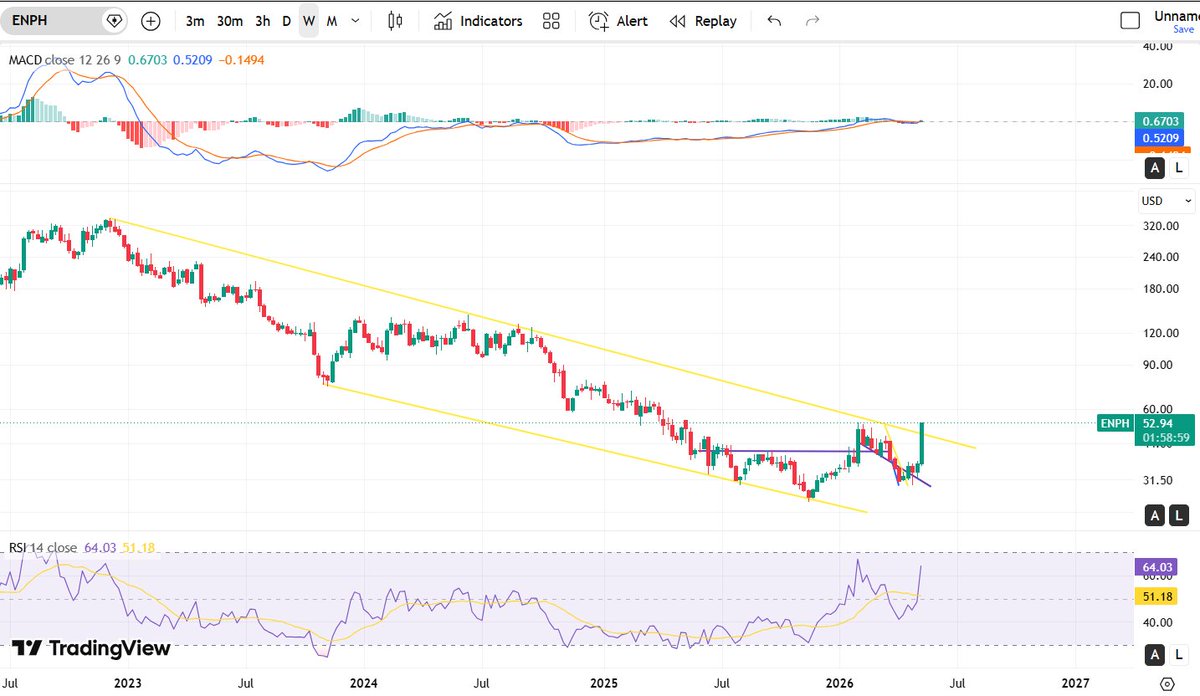The width and height of the screenshot is (1200, 696).
Task: Open the candlestick chart style menu
Action: pos(395,21)
